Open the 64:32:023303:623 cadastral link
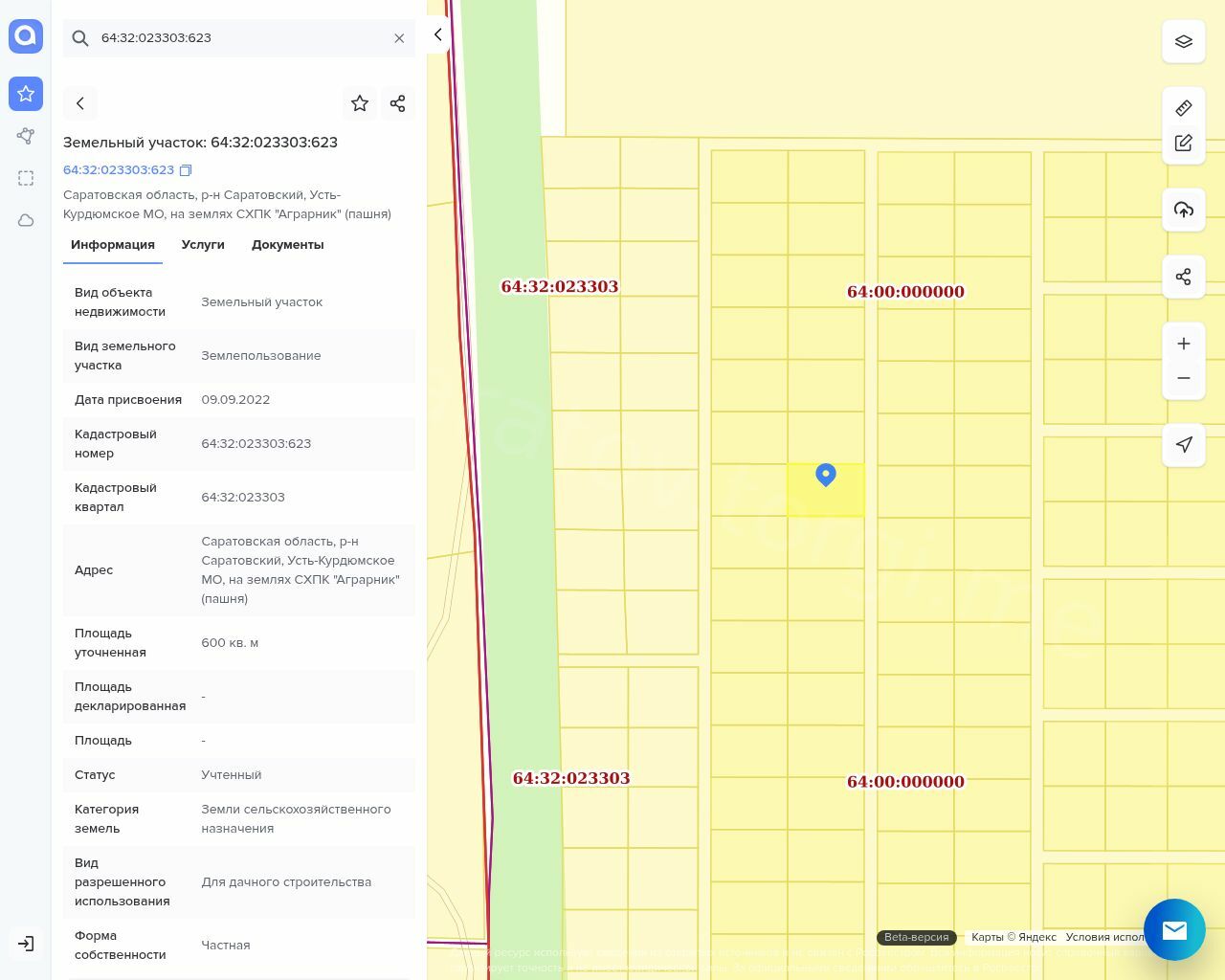The image size is (1225, 980). (x=119, y=170)
